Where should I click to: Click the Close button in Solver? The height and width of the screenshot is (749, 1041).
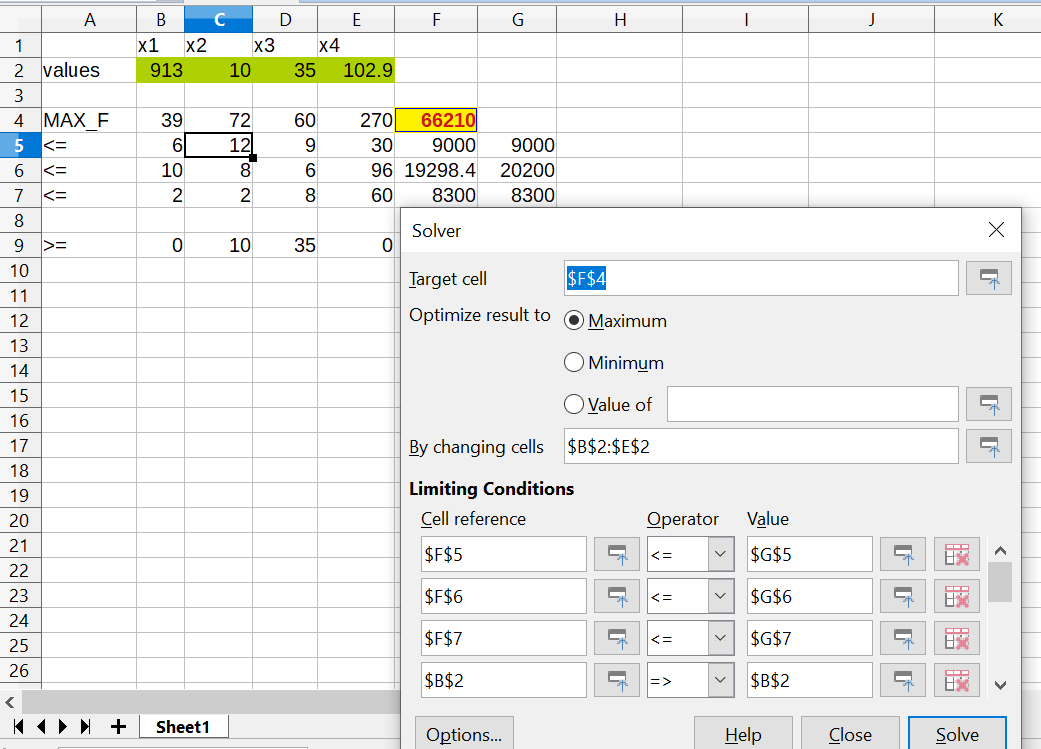pos(850,734)
